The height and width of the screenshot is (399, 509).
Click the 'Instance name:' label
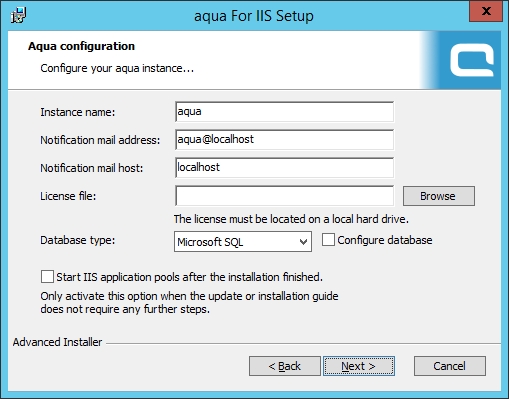[78, 112]
